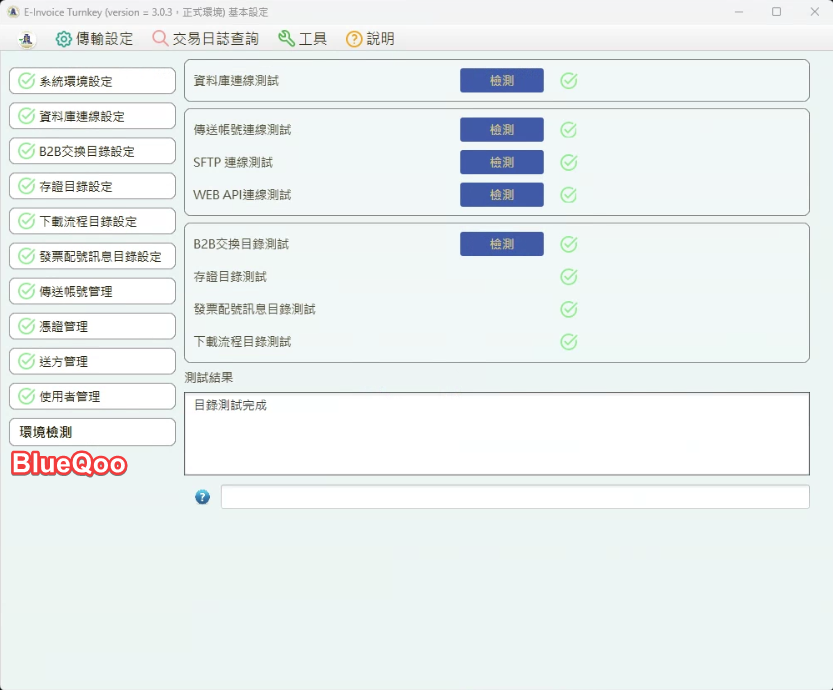This screenshot has height=690, width=833.
Task: Click the blue question mark help icon
Action: point(202,497)
